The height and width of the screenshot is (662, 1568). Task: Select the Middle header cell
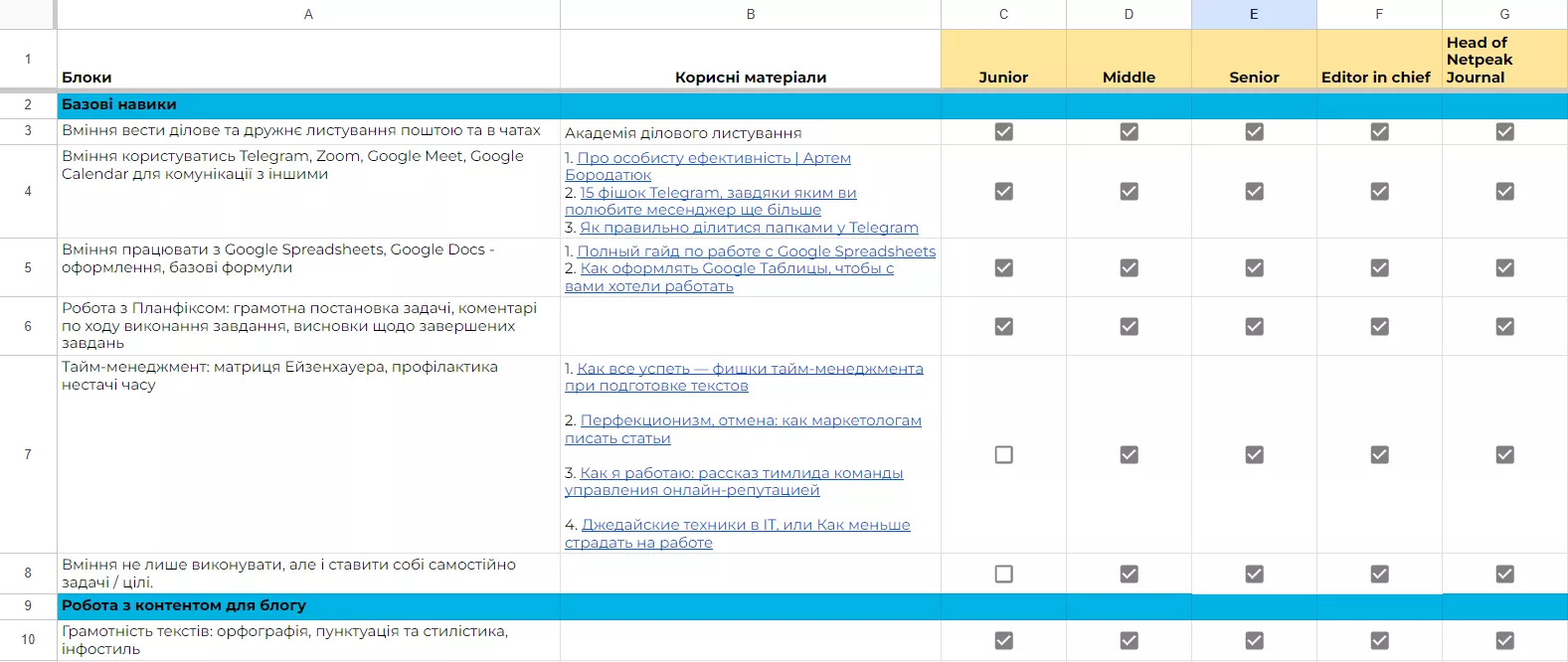[1129, 59]
